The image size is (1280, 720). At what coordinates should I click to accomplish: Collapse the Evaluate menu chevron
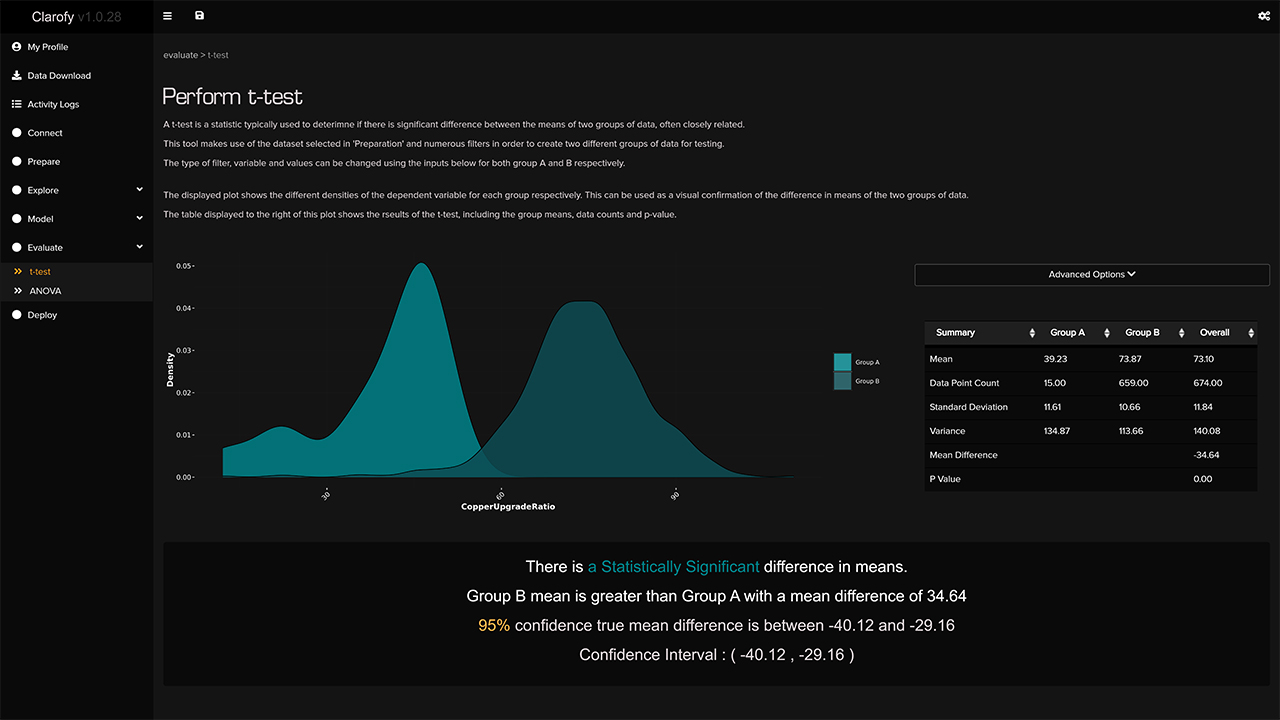(x=140, y=247)
